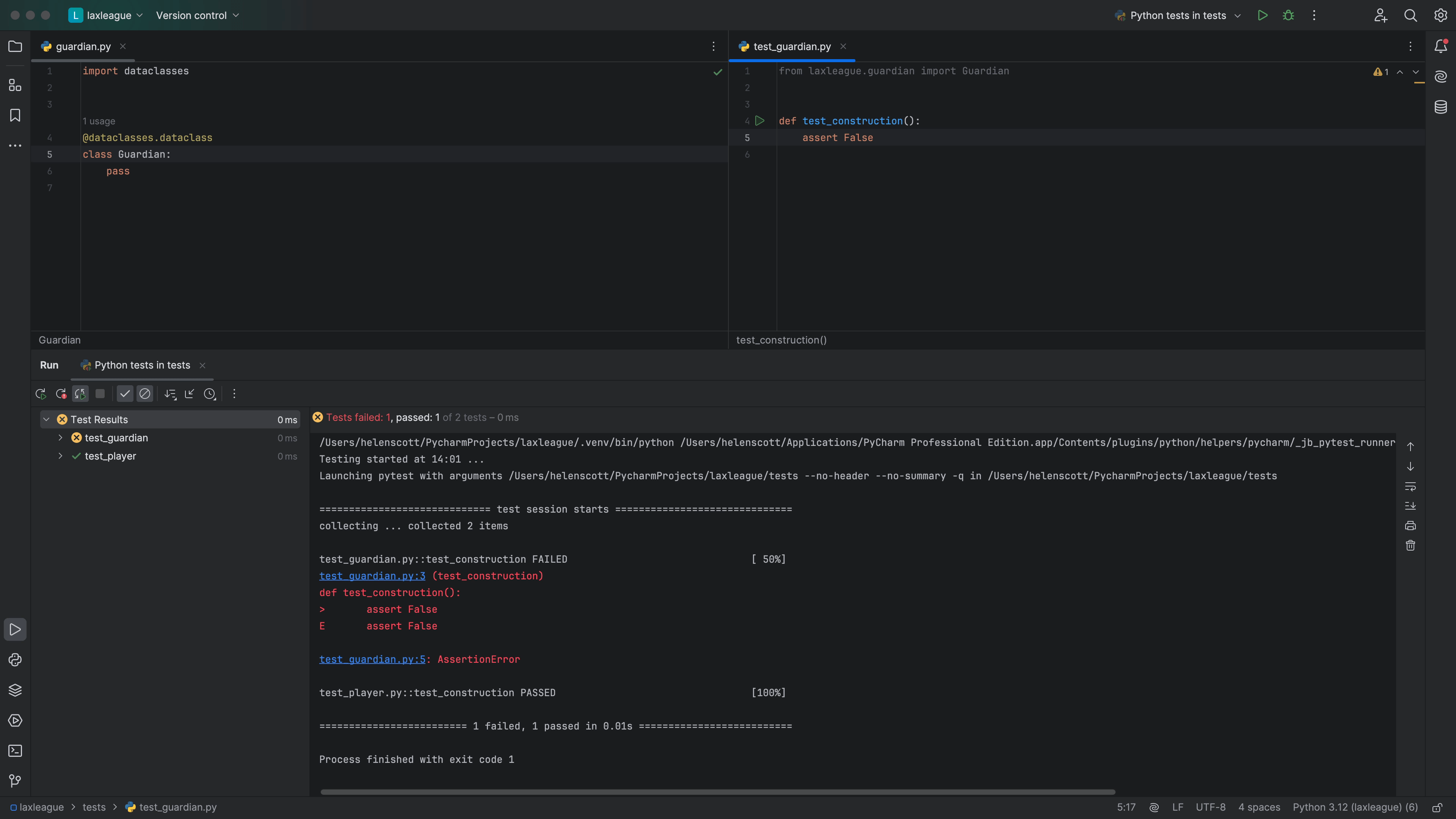Open the Terminal tool window
Viewport: 1456px width, 819px height.
click(x=15, y=751)
